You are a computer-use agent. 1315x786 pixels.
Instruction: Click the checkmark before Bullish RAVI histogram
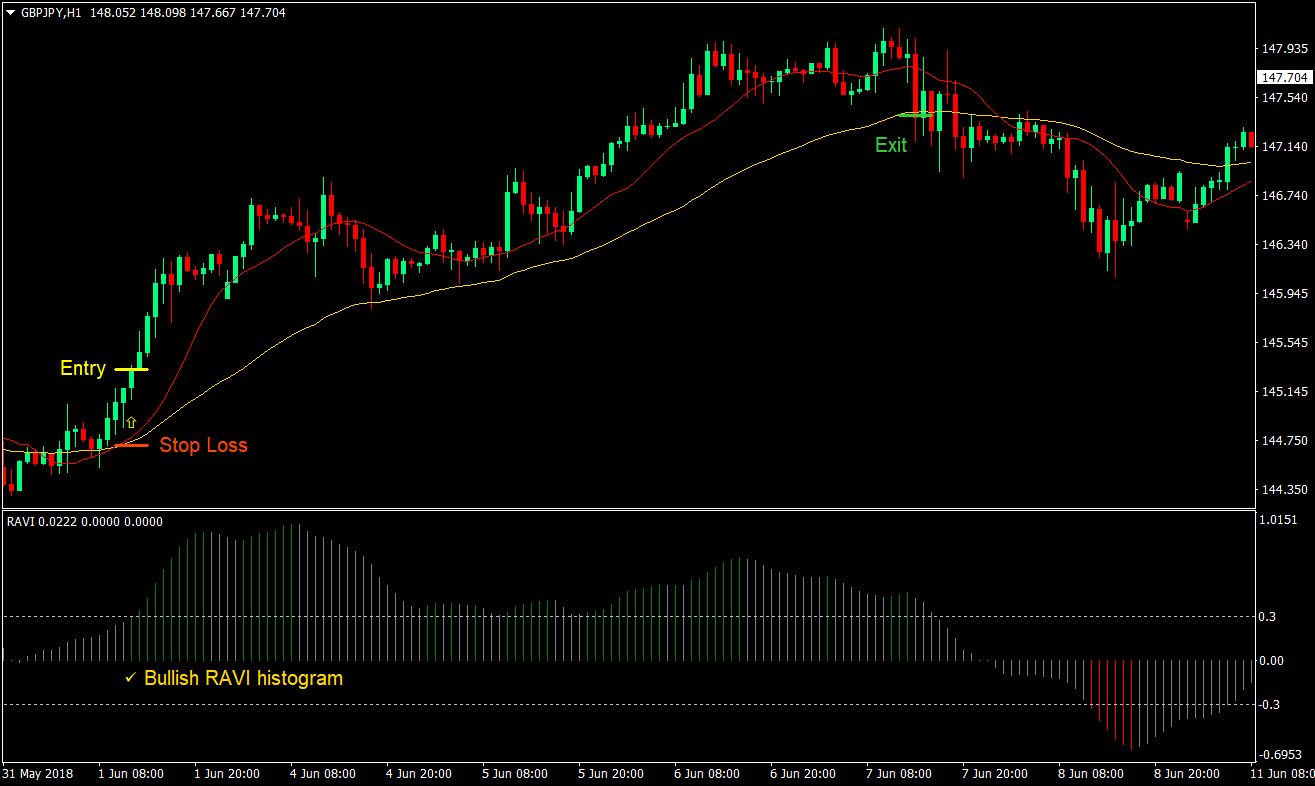click(x=130, y=678)
